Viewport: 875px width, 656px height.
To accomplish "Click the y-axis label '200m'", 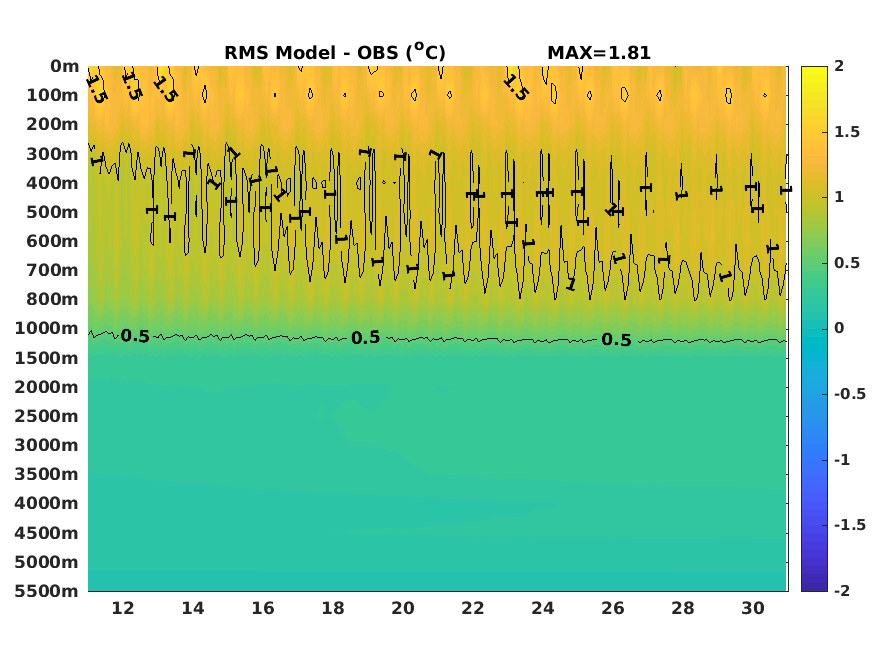I will [52, 124].
